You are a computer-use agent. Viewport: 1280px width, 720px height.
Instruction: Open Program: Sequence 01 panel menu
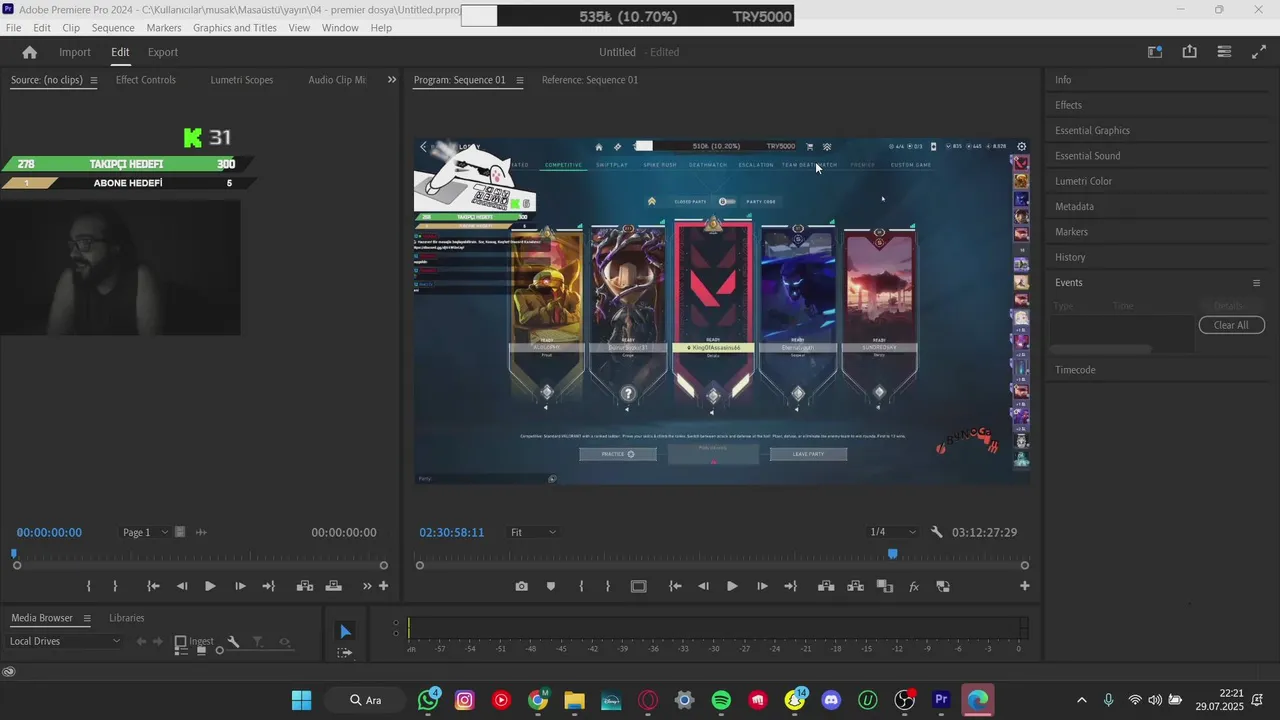point(519,80)
